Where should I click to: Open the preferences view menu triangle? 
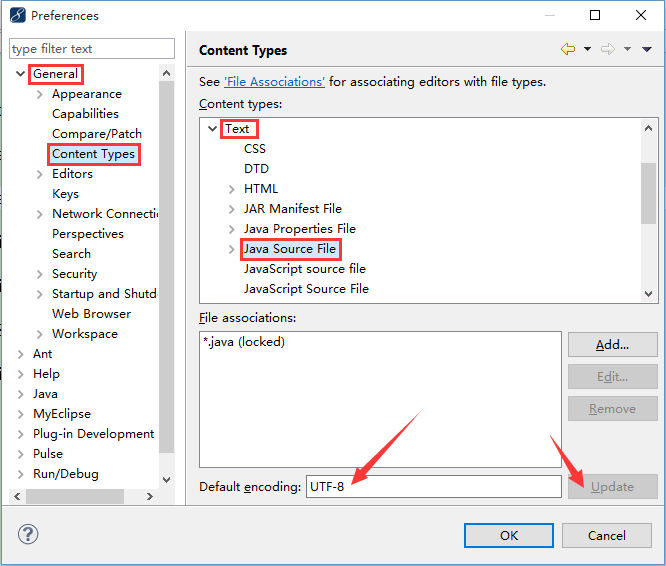tap(646, 49)
